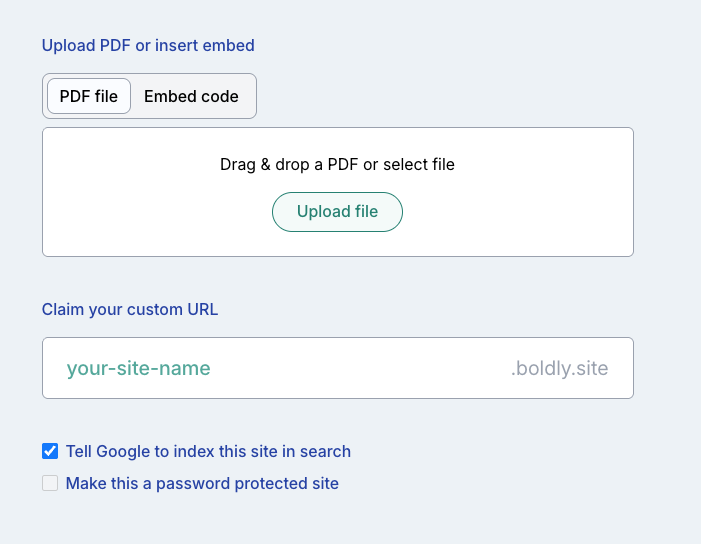The width and height of the screenshot is (701, 544).
Task: Click the 'Claim your custom URL' label
Action: 130,309
